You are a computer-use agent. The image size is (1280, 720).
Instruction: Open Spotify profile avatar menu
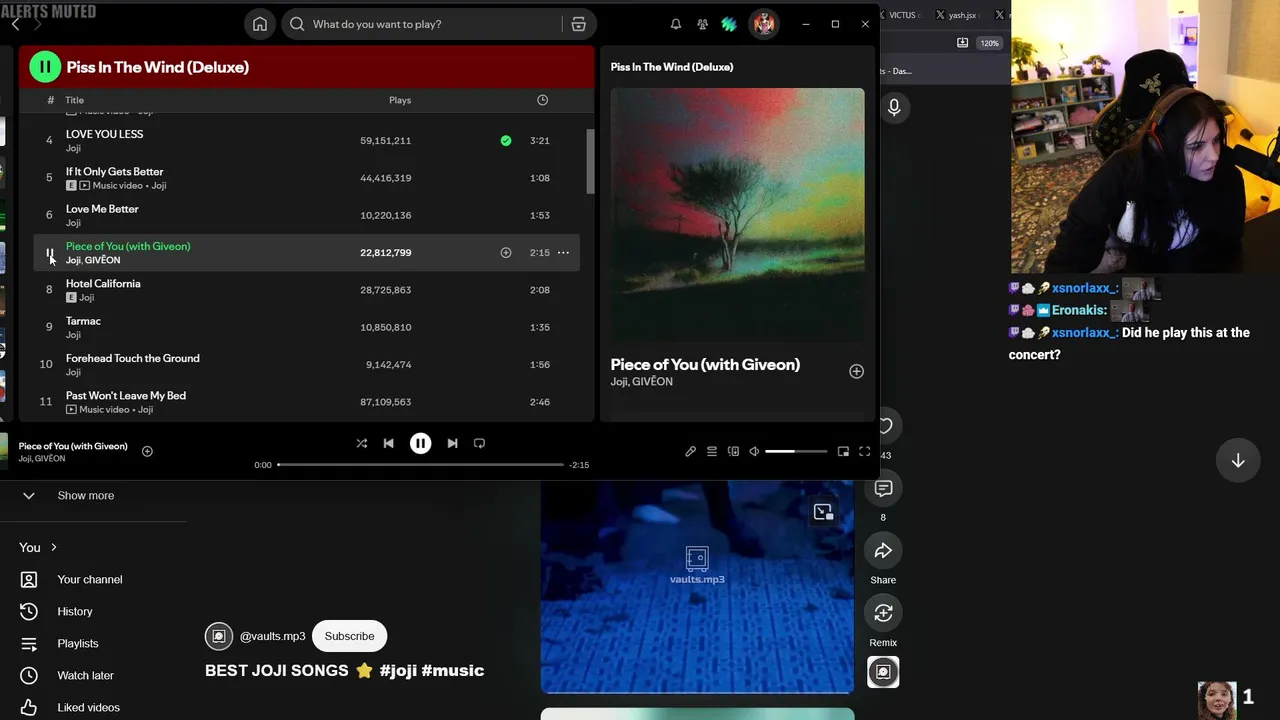pyautogui.click(x=764, y=24)
